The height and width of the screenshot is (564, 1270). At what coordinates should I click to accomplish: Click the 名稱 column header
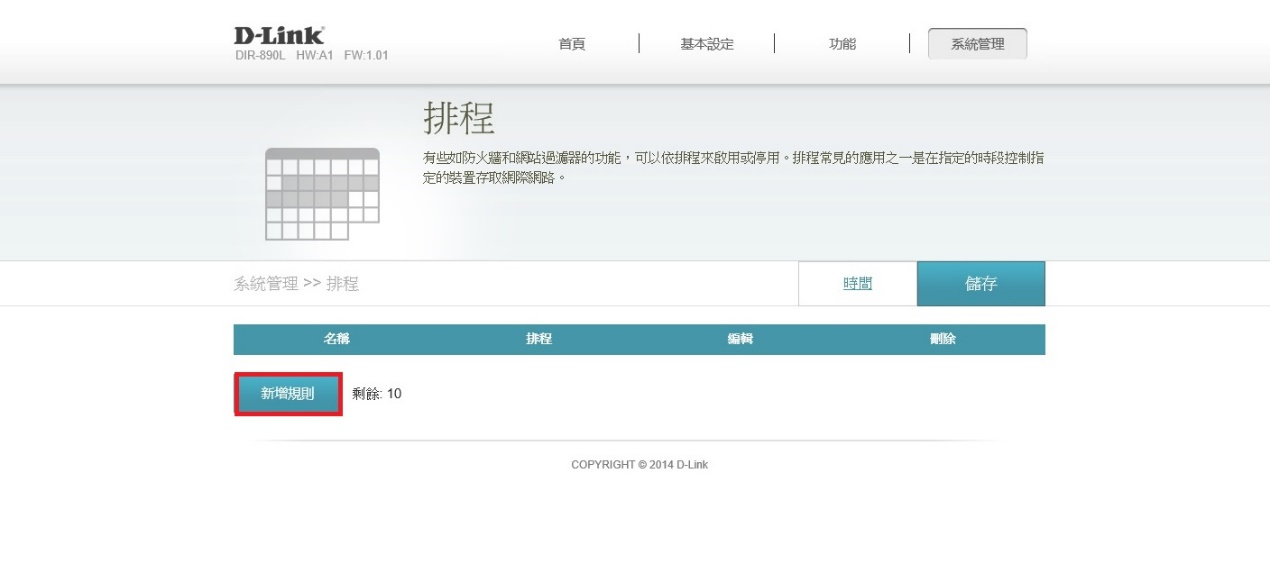point(336,339)
